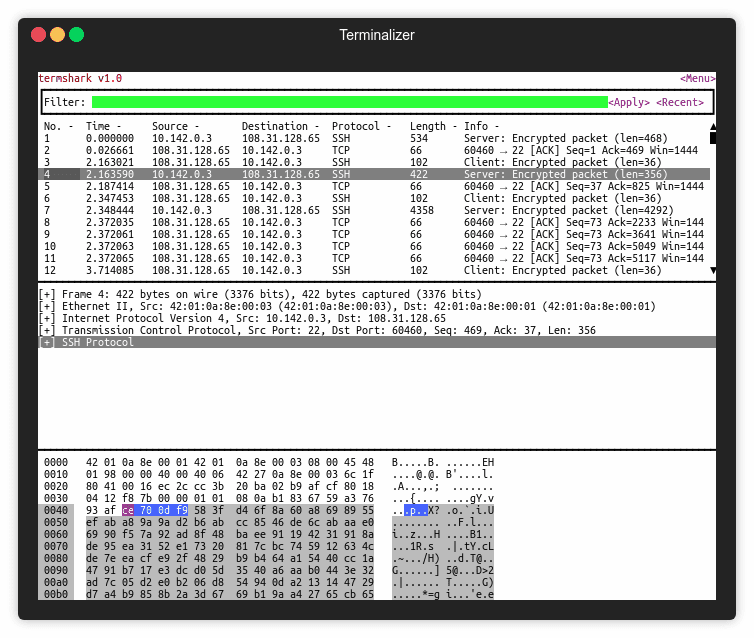
Task: Open the termshark Menu
Action: pos(697,78)
